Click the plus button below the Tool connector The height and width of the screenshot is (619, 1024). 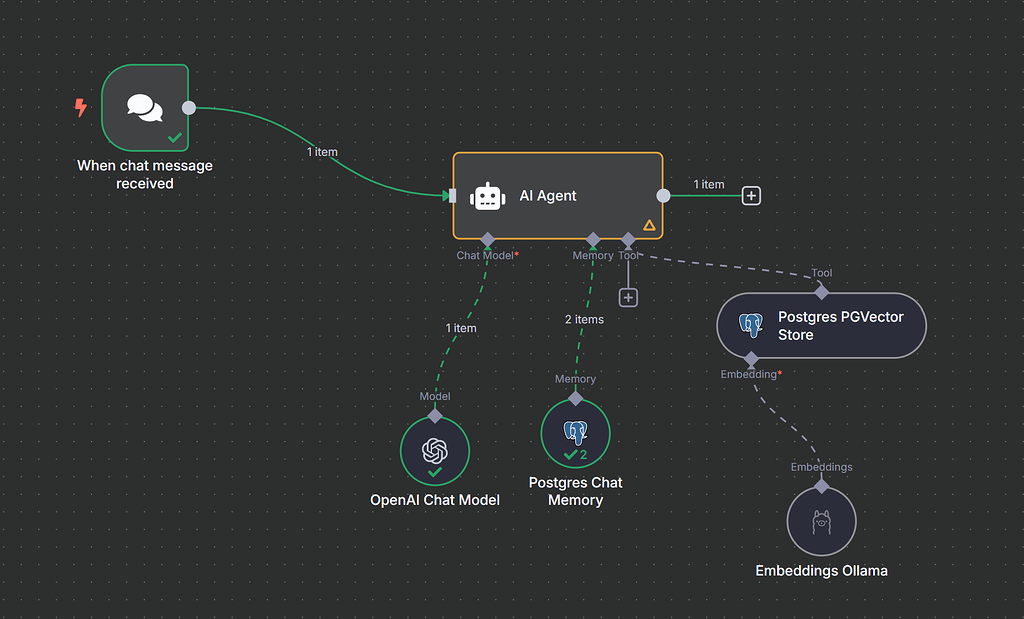[x=628, y=296]
